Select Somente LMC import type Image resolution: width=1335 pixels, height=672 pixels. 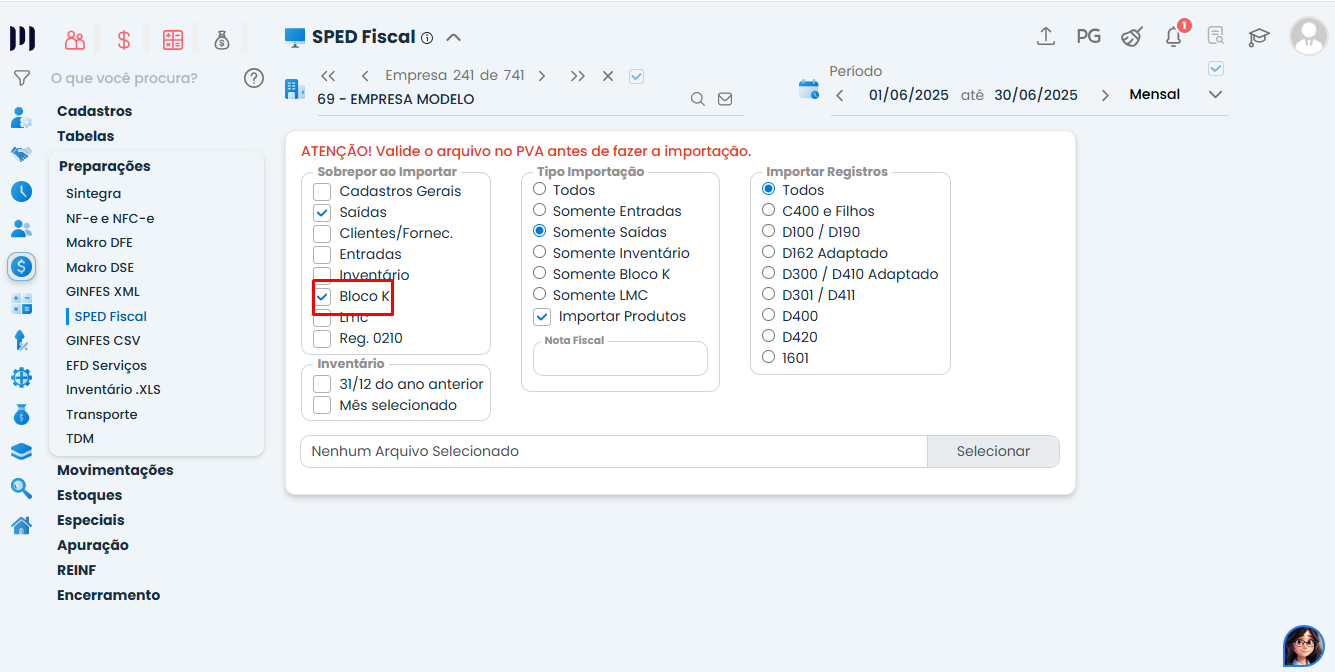click(x=540, y=294)
